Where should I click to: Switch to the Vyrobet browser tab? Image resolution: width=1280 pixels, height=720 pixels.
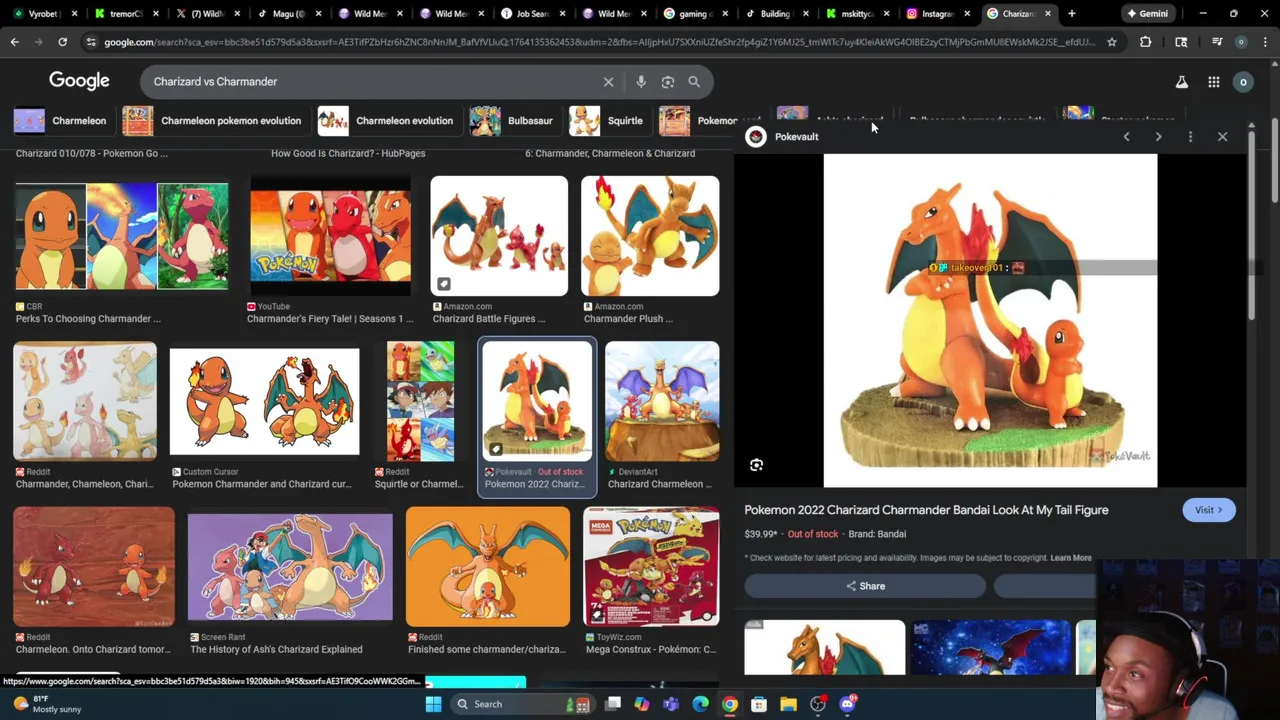click(42, 14)
